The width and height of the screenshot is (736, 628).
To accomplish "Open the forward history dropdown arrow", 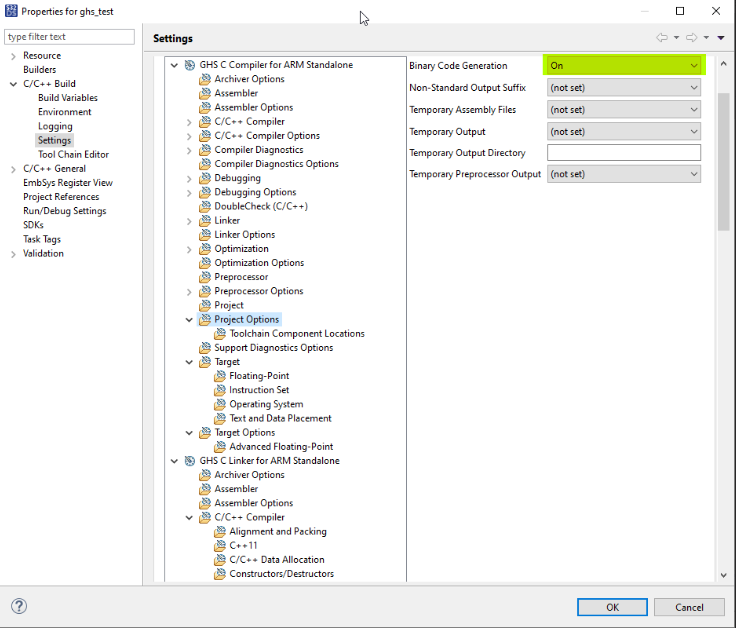I will [x=706, y=38].
